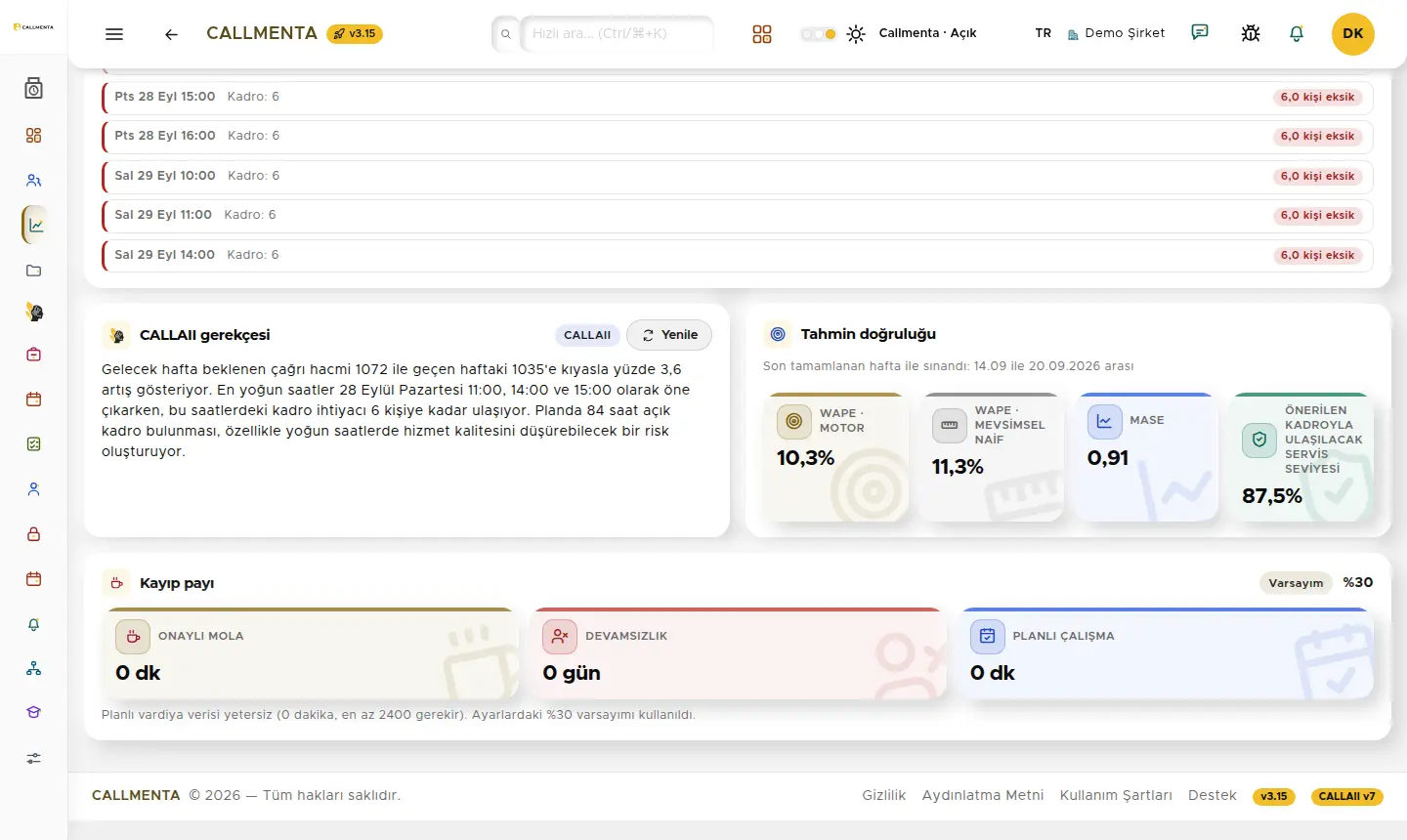Click the WAPE · MOTOR accuracy card
This screenshot has width=1407, height=840.
click(835, 457)
